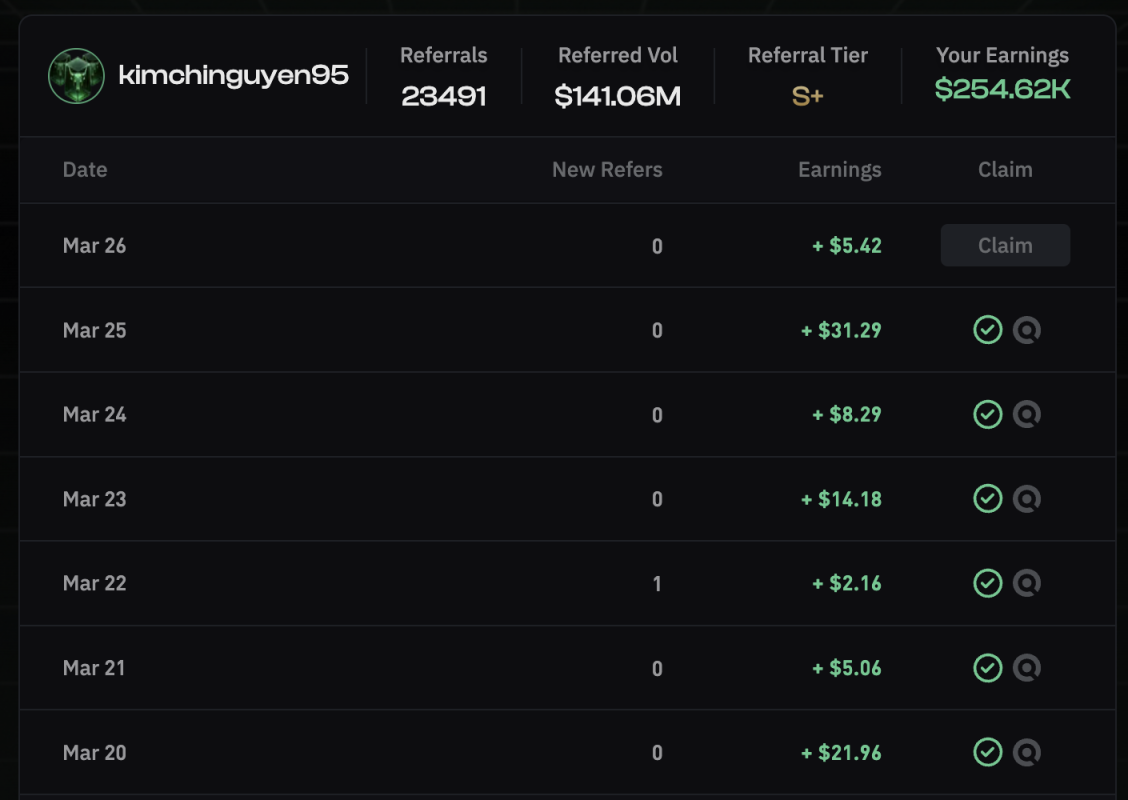Click the Date column header
1128x800 pixels.
pyautogui.click(x=85, y=170)
